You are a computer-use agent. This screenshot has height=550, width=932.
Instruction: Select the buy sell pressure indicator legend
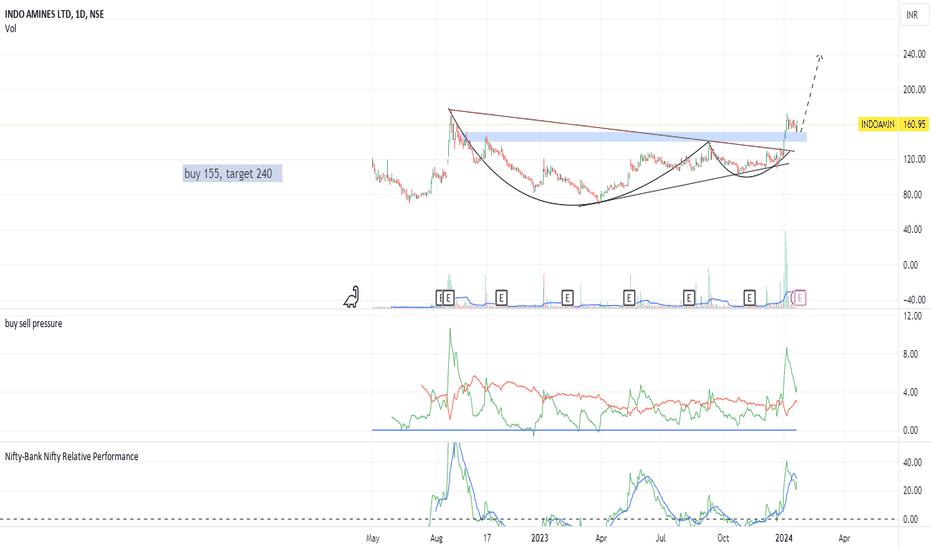[x=33, y=323]
